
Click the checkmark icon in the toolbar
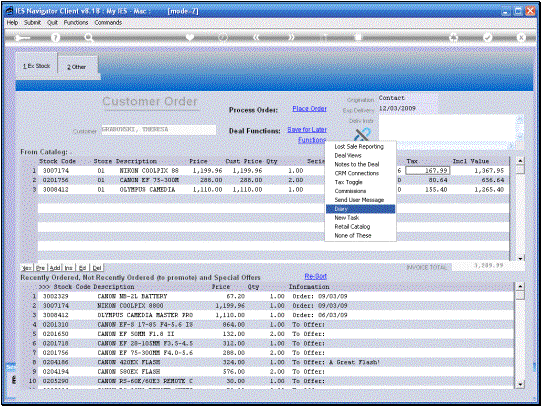[x=488, y=37]
